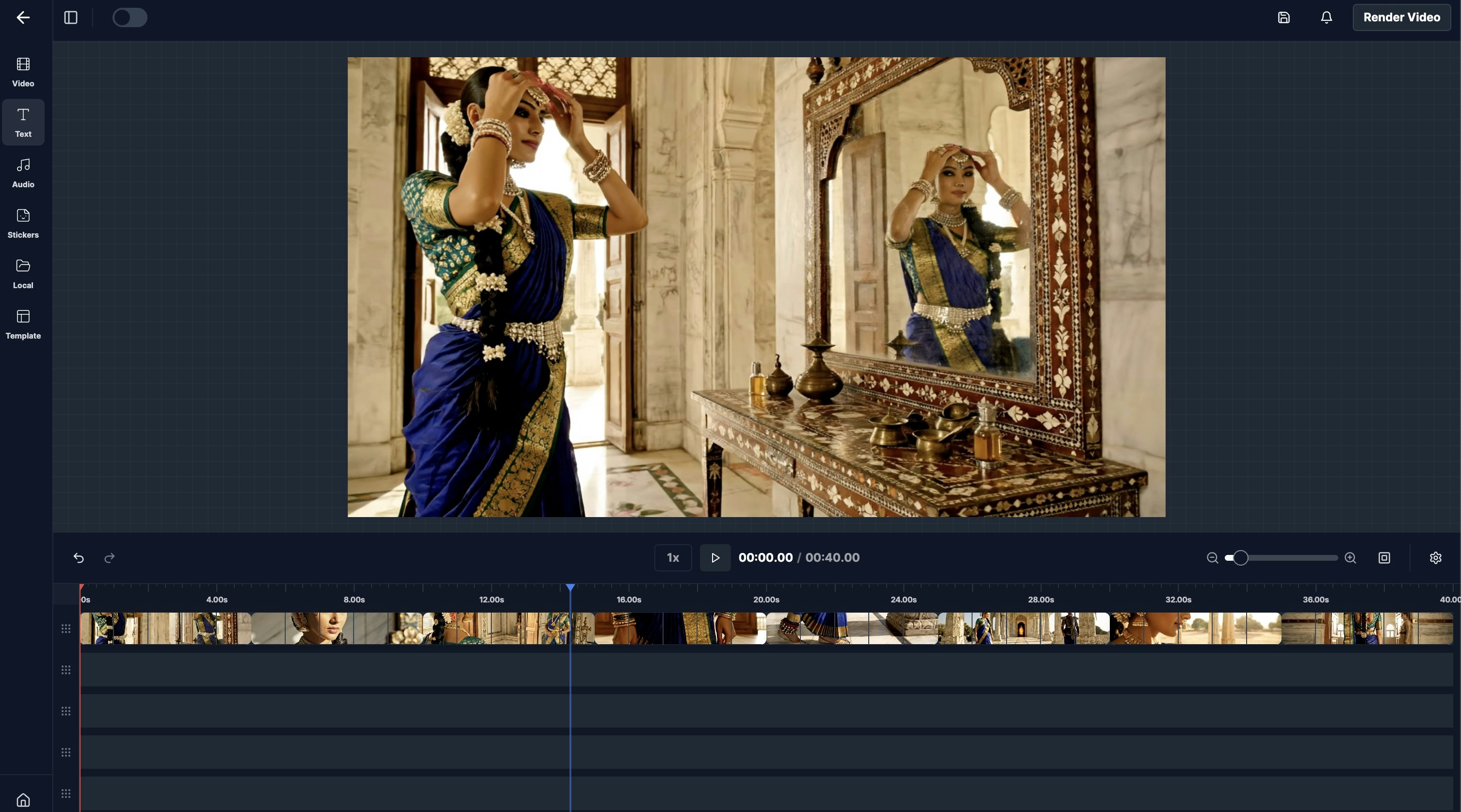Toggle the switch in the top bar

130,17
